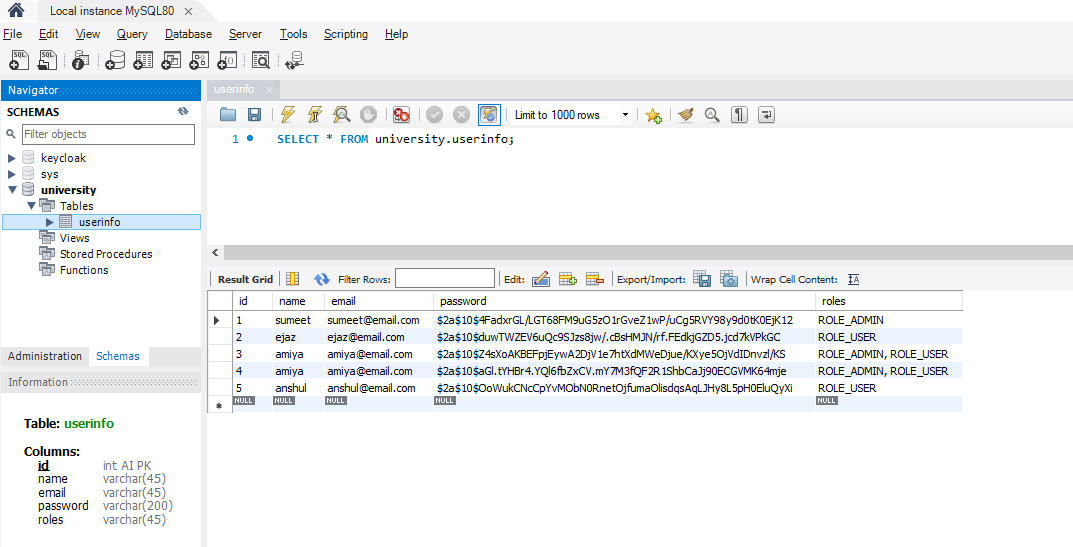The height and width of the screenshot is (547, 1073).
Task: Search table data toolbar icon
Action: point(261,60)
